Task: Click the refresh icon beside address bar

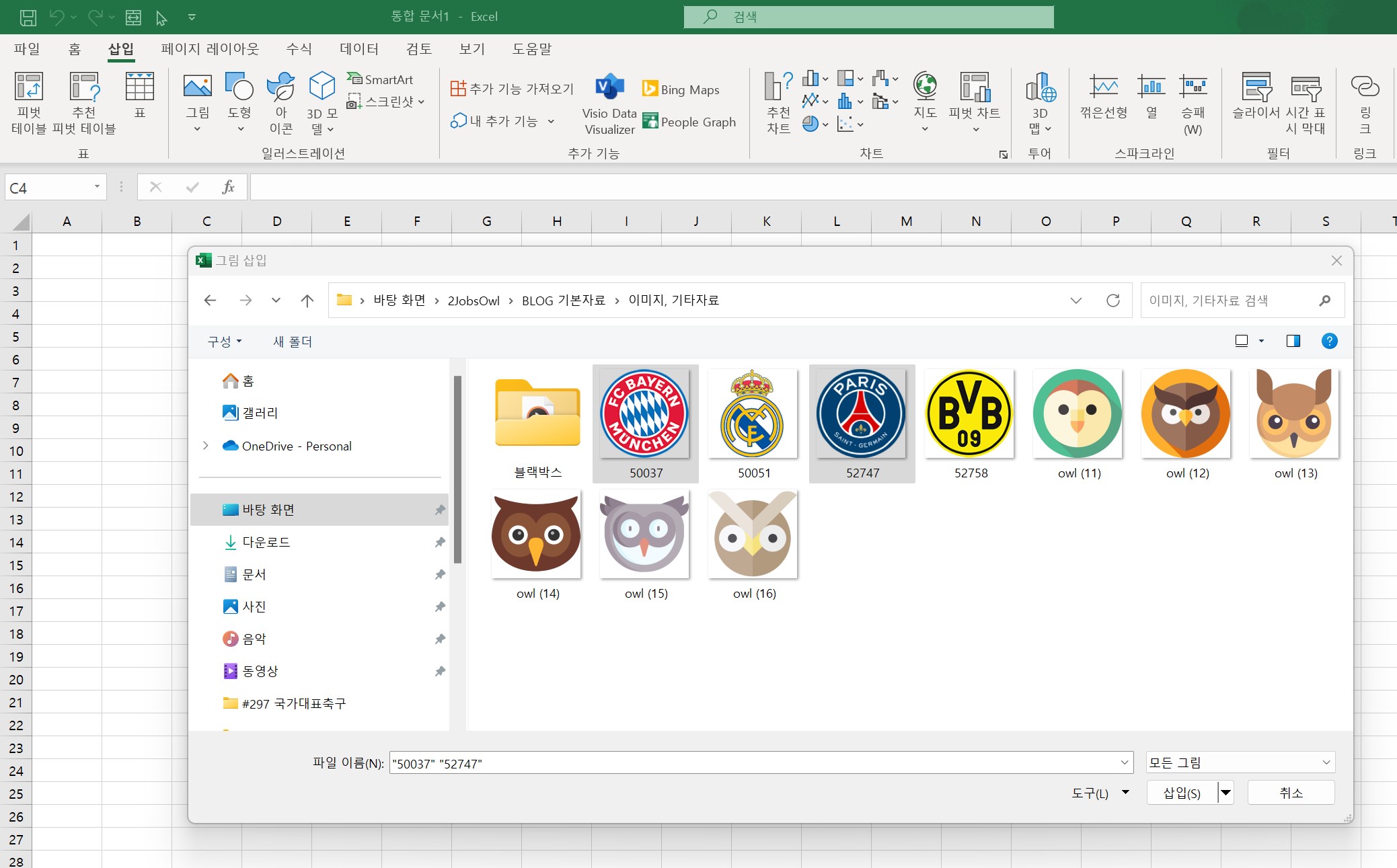Action: (x=1113, y=301)
